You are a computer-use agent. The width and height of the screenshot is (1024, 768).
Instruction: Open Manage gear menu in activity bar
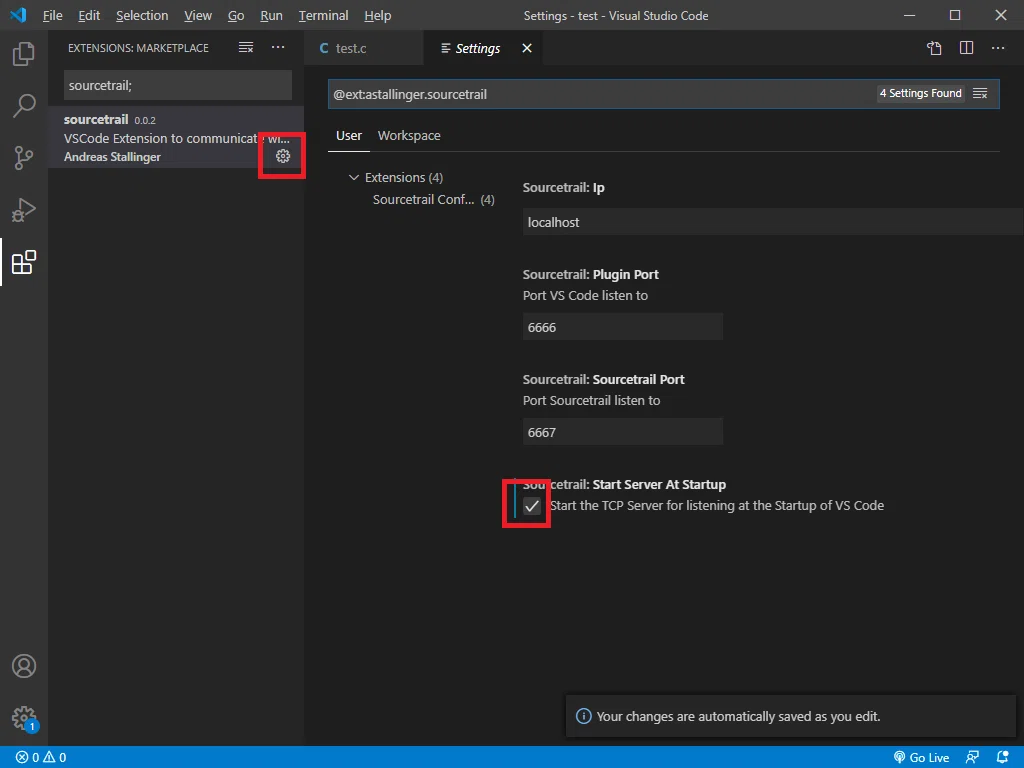pyautogui.click(x=24, y=718)
